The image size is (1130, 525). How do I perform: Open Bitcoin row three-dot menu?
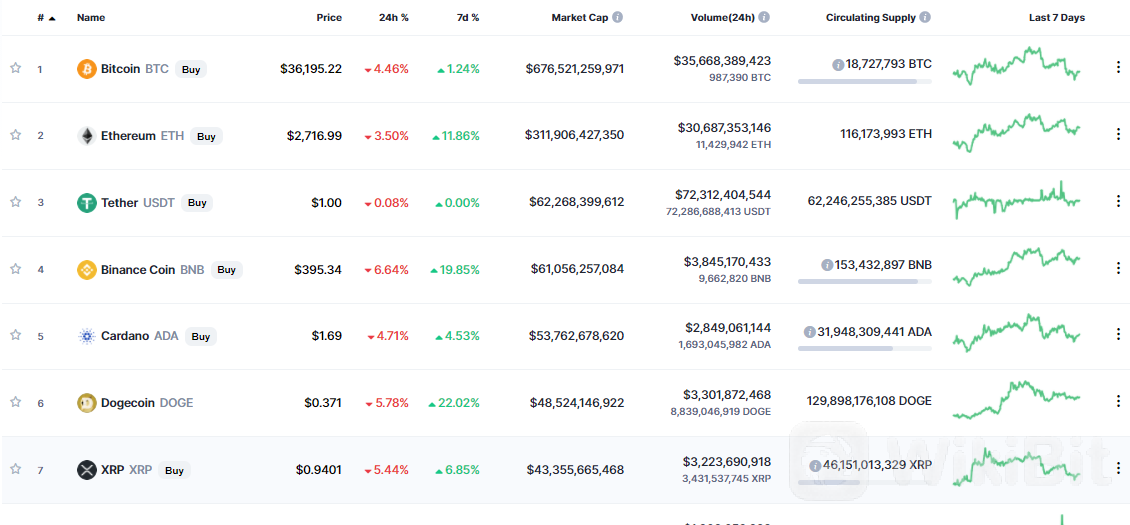coord(1118,67)
